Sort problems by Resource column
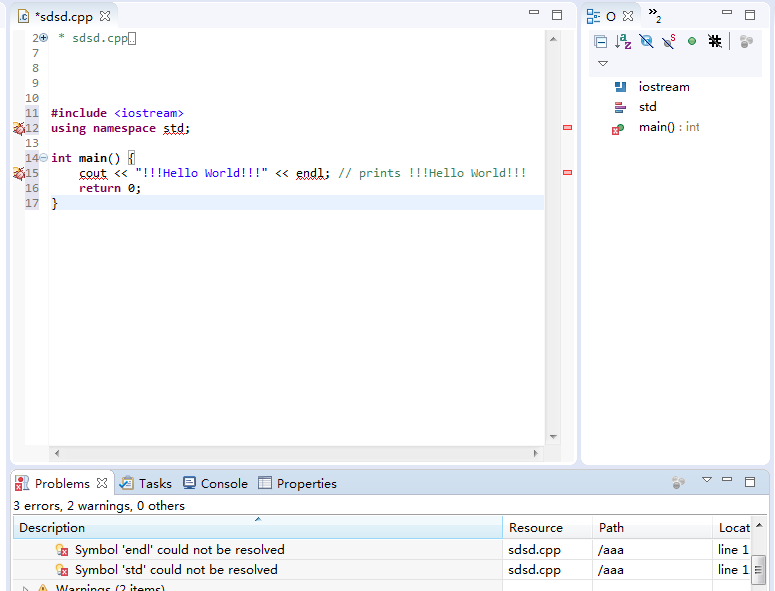Screen dimensions: 775x591 pos(548,527)
